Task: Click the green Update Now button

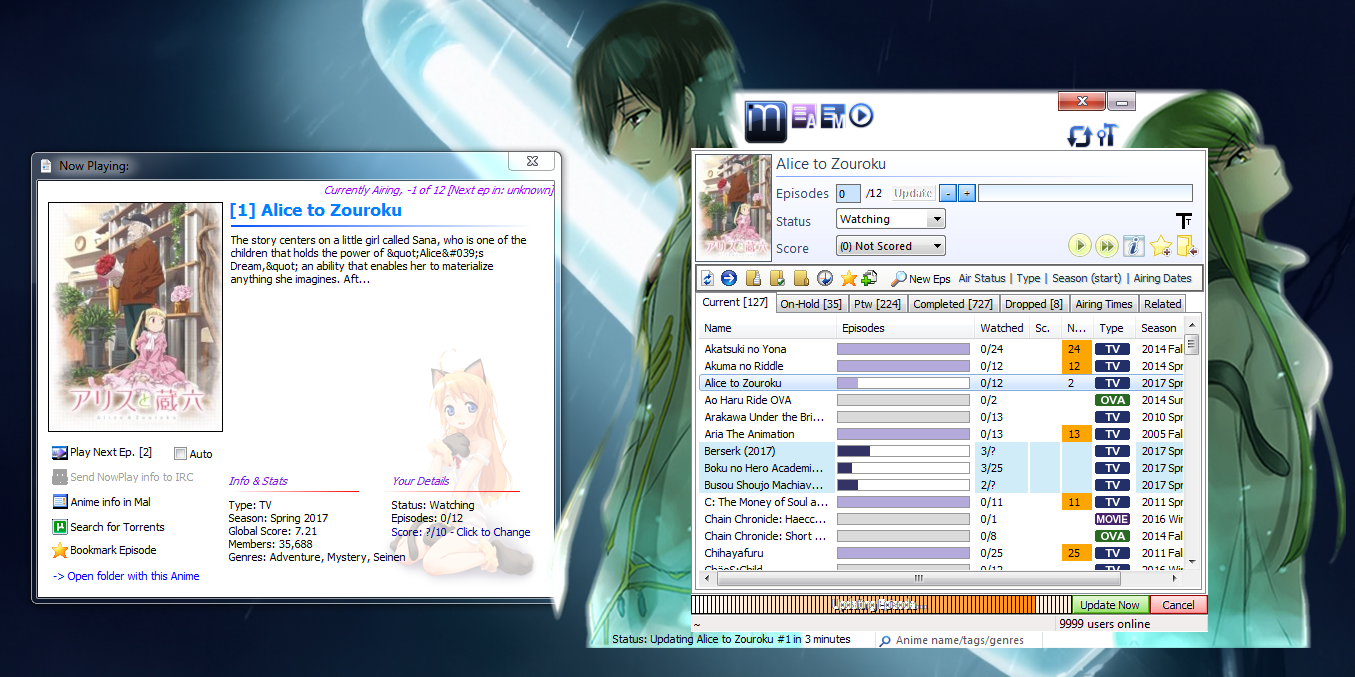Action: click(1109, 605)
